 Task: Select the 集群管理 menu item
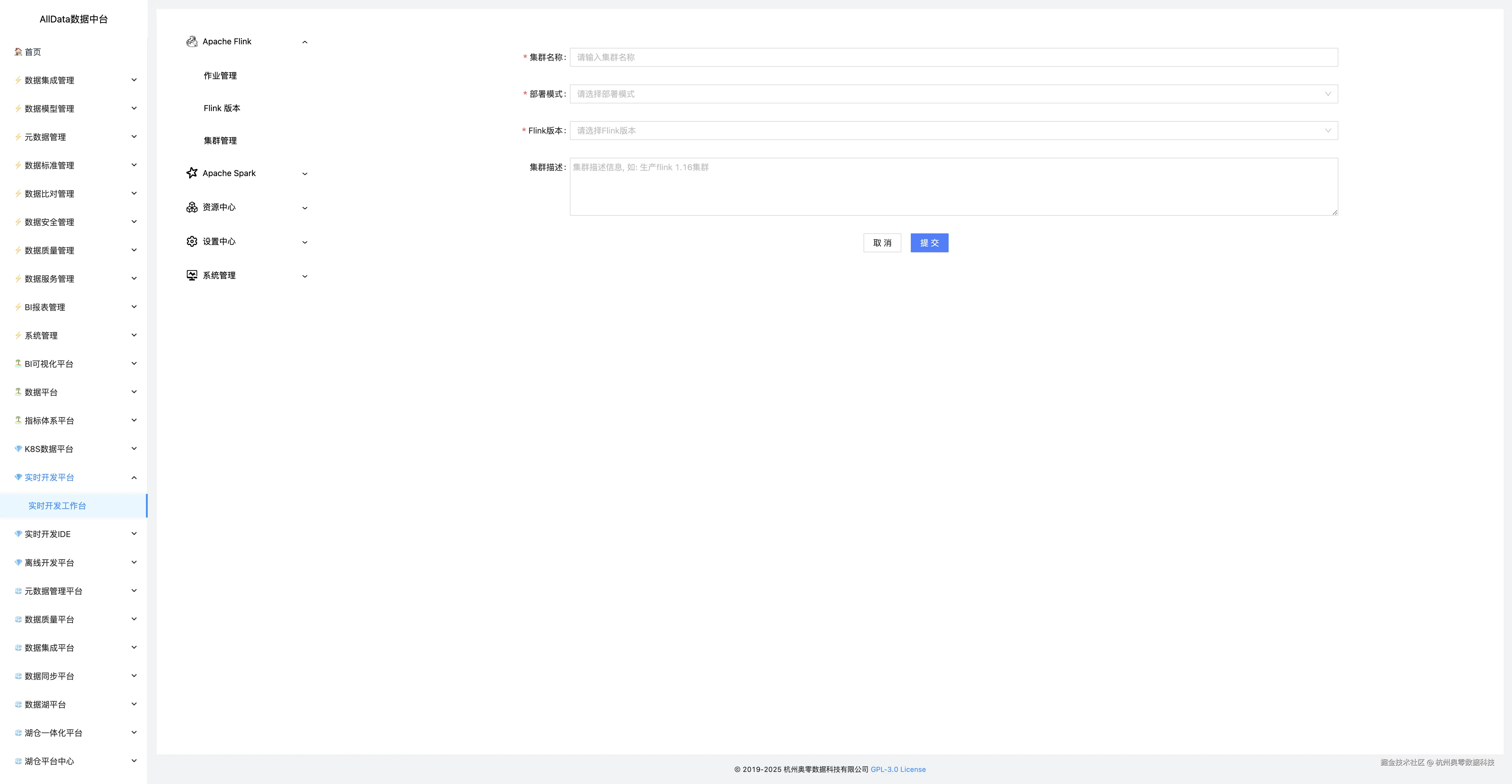[x=220, y=141]
